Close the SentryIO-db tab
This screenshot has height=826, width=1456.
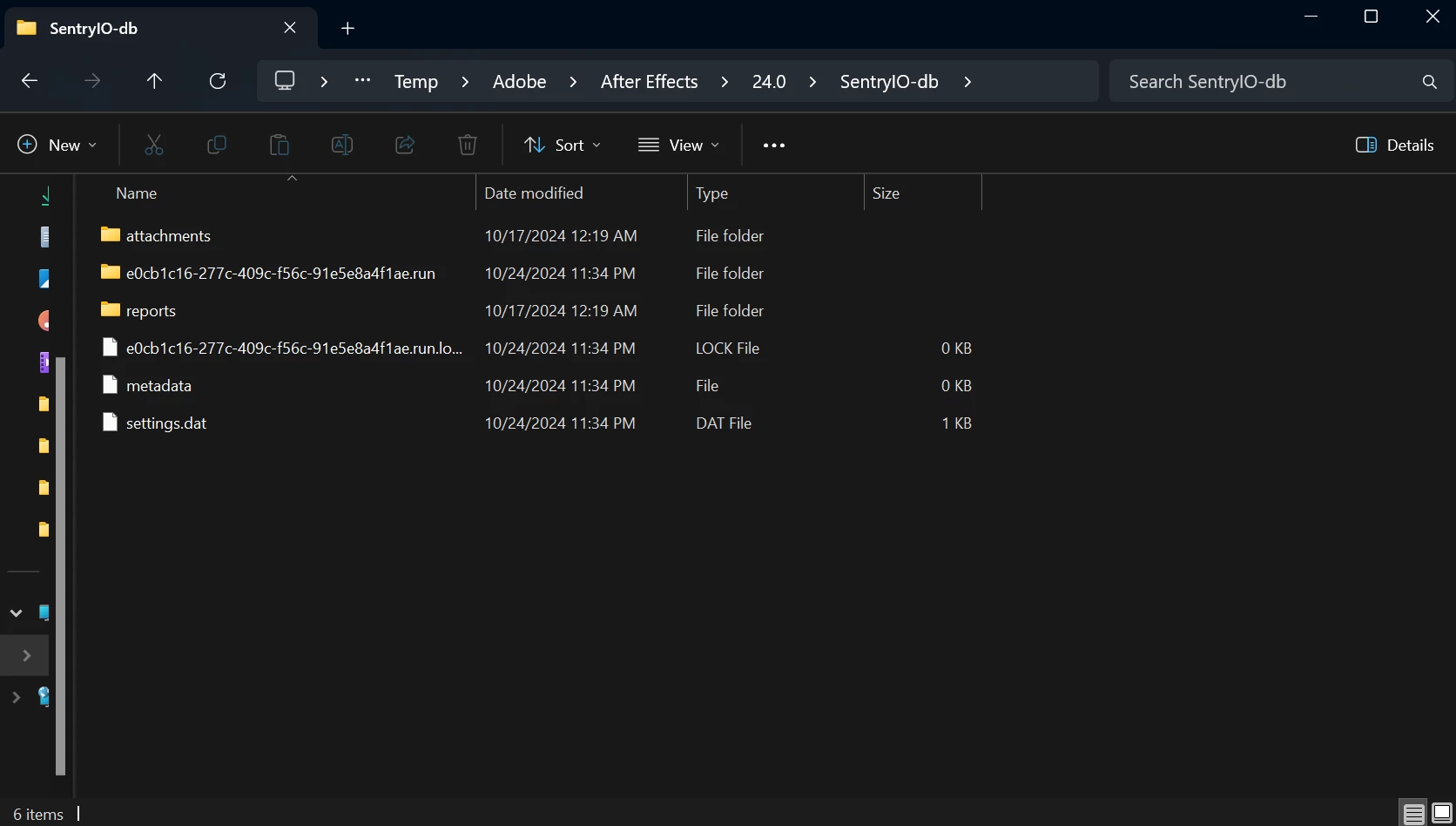[290, 28]
